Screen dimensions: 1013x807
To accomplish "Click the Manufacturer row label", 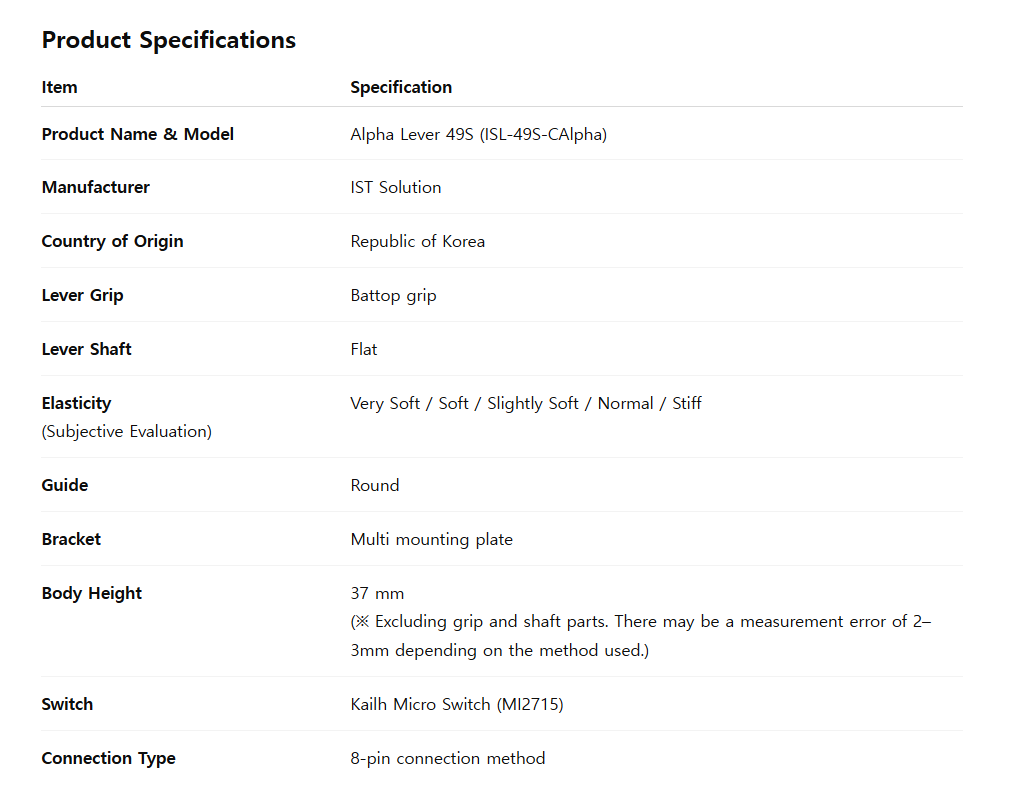I will point(96,187).
